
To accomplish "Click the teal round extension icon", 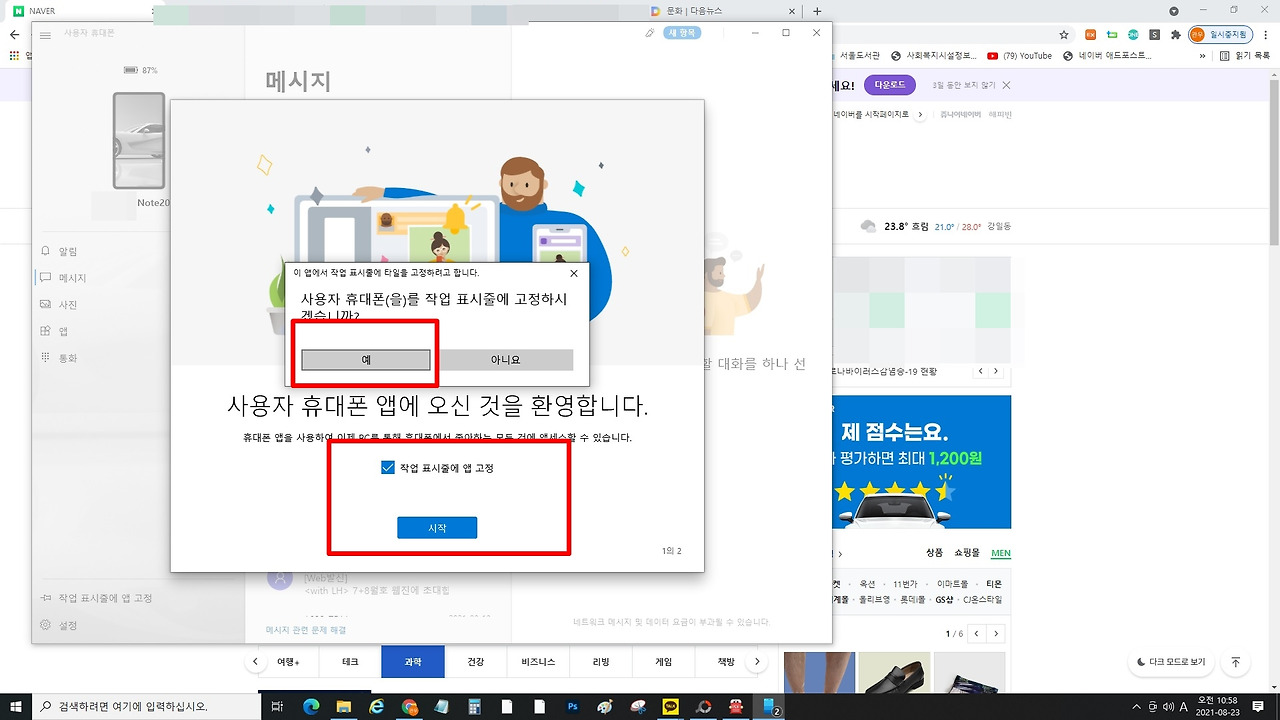I will (x=1133, y=35).
